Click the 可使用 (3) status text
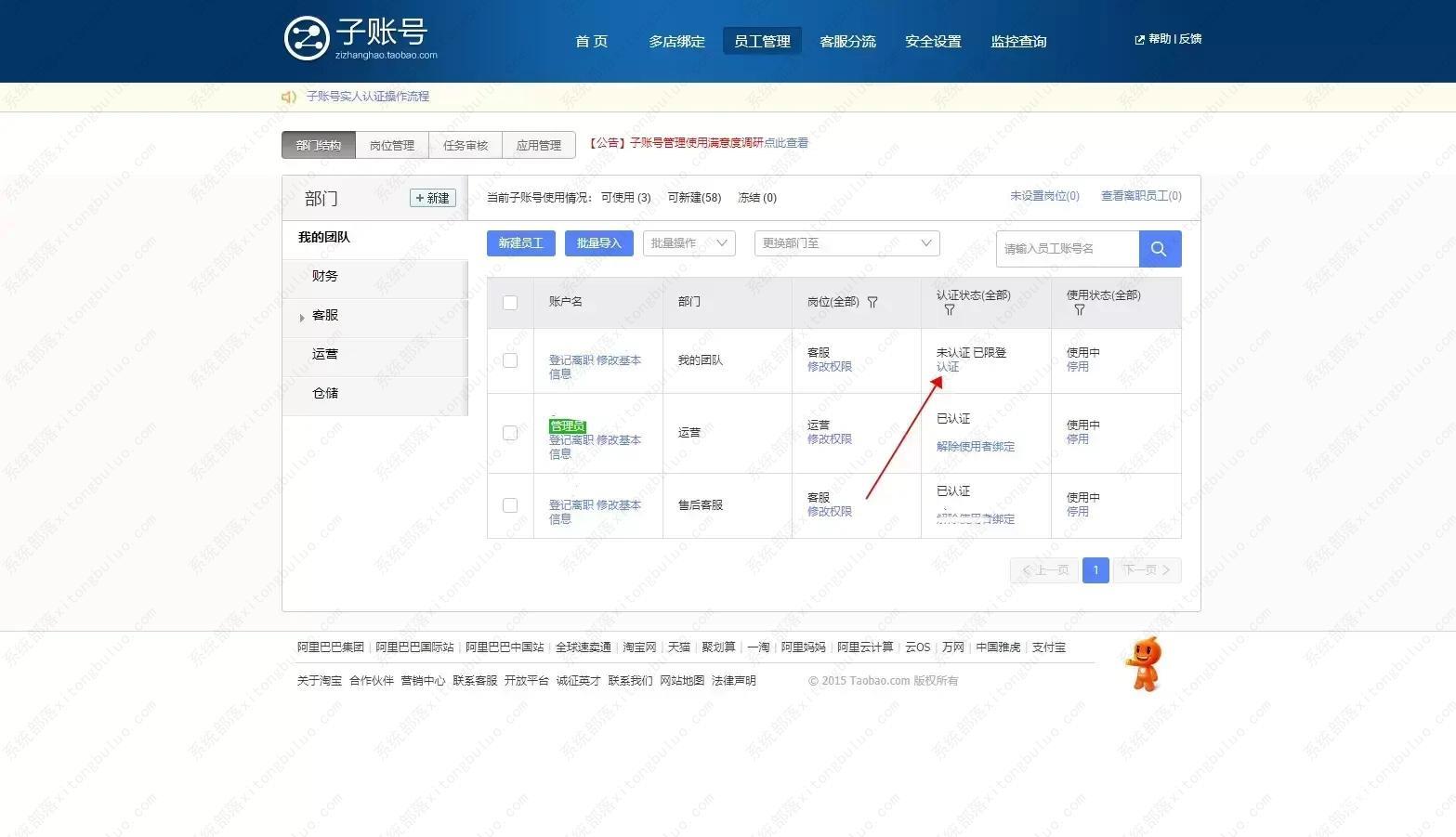Image resolution: width=1456 pixels, height=837 pixels. (x=625, y=198)
